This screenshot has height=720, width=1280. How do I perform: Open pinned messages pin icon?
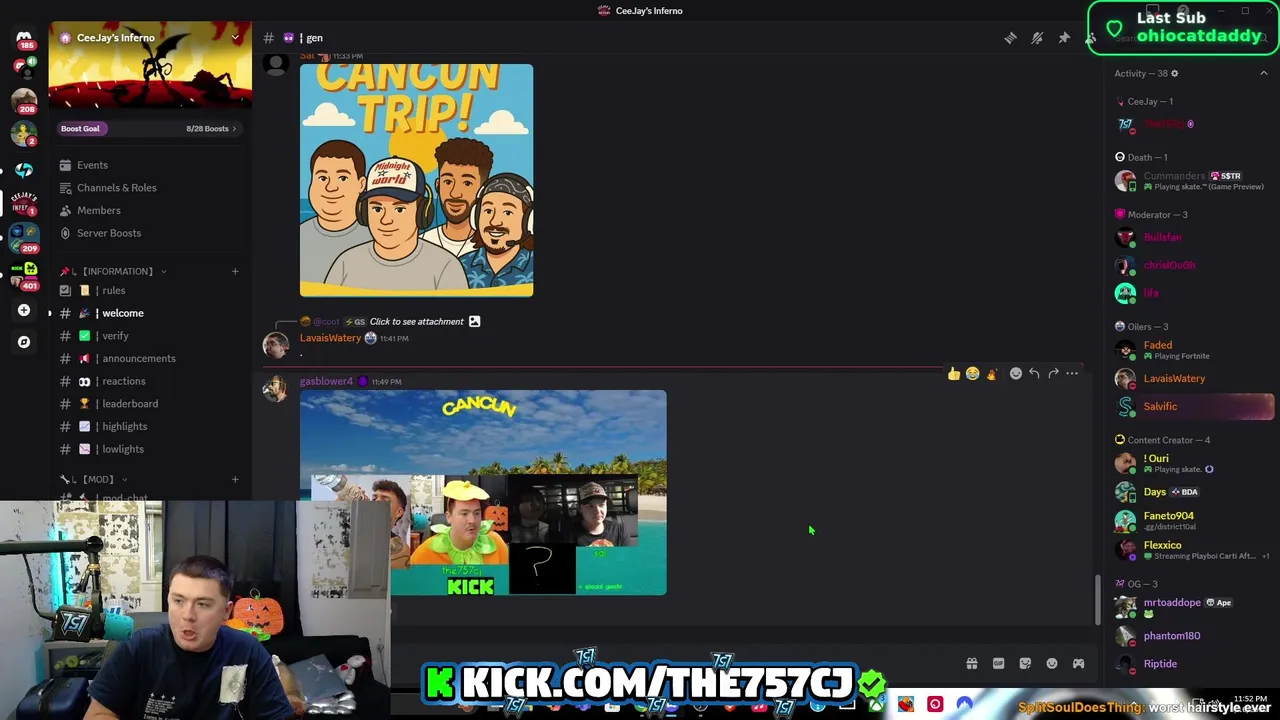click(x=1064, y=38)
